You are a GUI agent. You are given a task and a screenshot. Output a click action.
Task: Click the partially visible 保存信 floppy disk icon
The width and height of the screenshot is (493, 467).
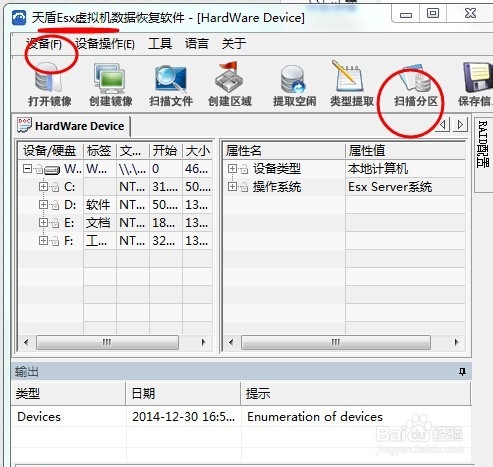(x=478, y=77)
